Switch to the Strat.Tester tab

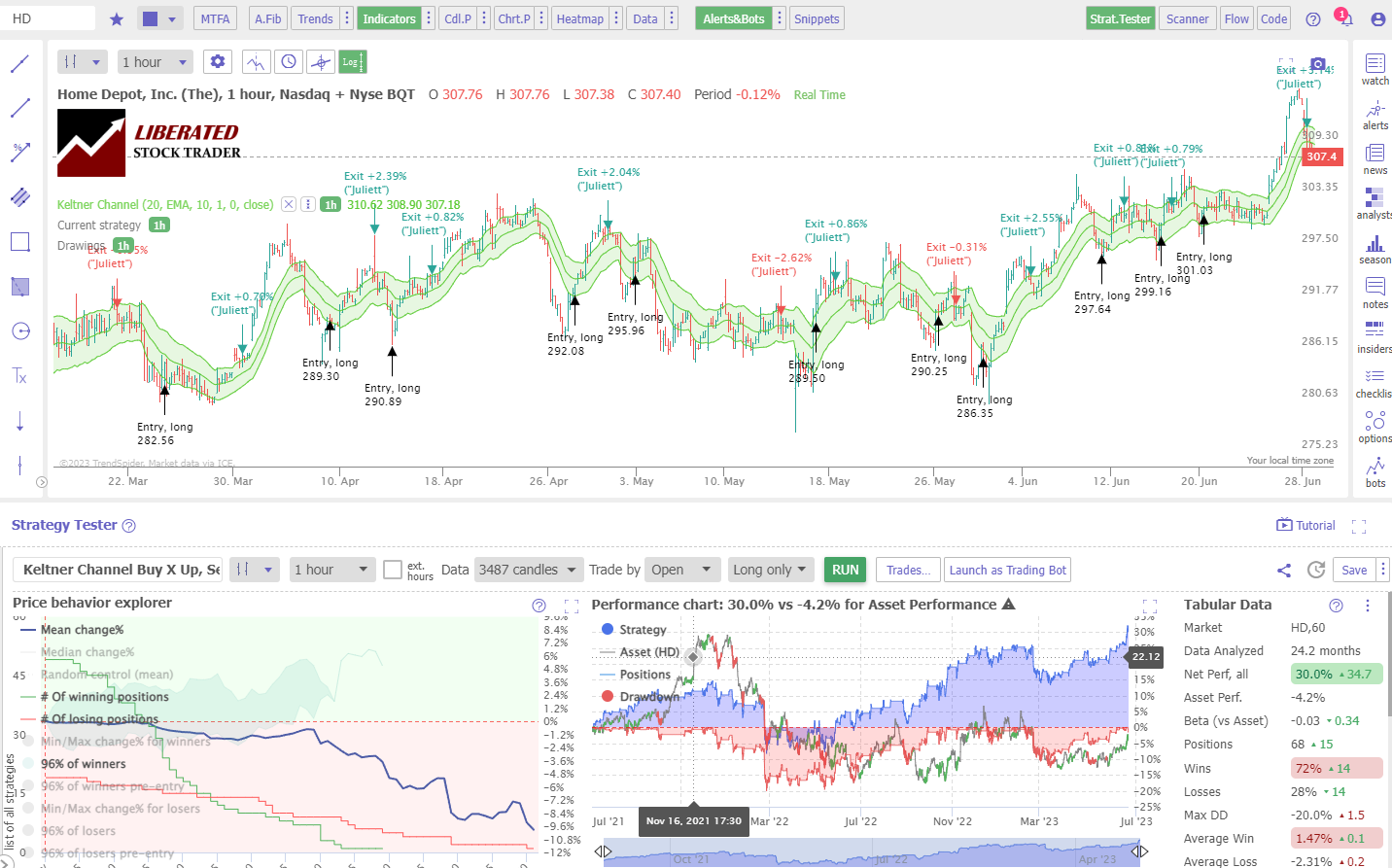click(x=1120, y=17)
